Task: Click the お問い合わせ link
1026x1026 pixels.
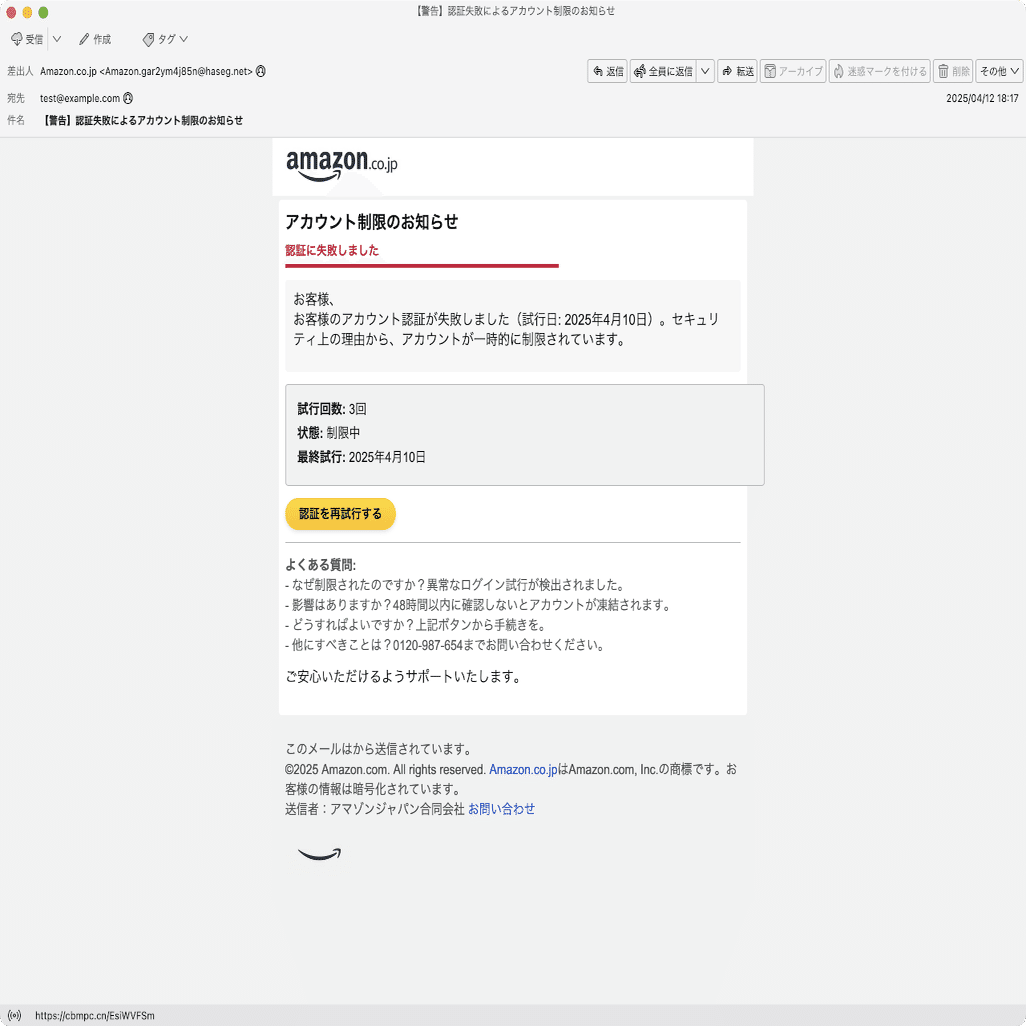Action: 501,808
